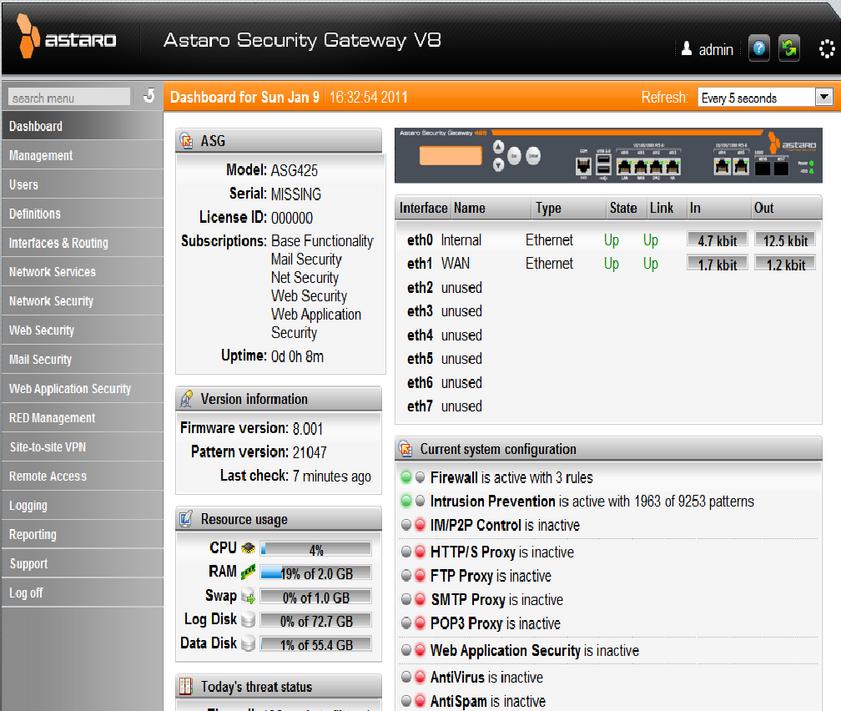This screenshot has width=841, height=711.
Task: Expand the Interfaces & Routing menu
Action: (58, 243)
